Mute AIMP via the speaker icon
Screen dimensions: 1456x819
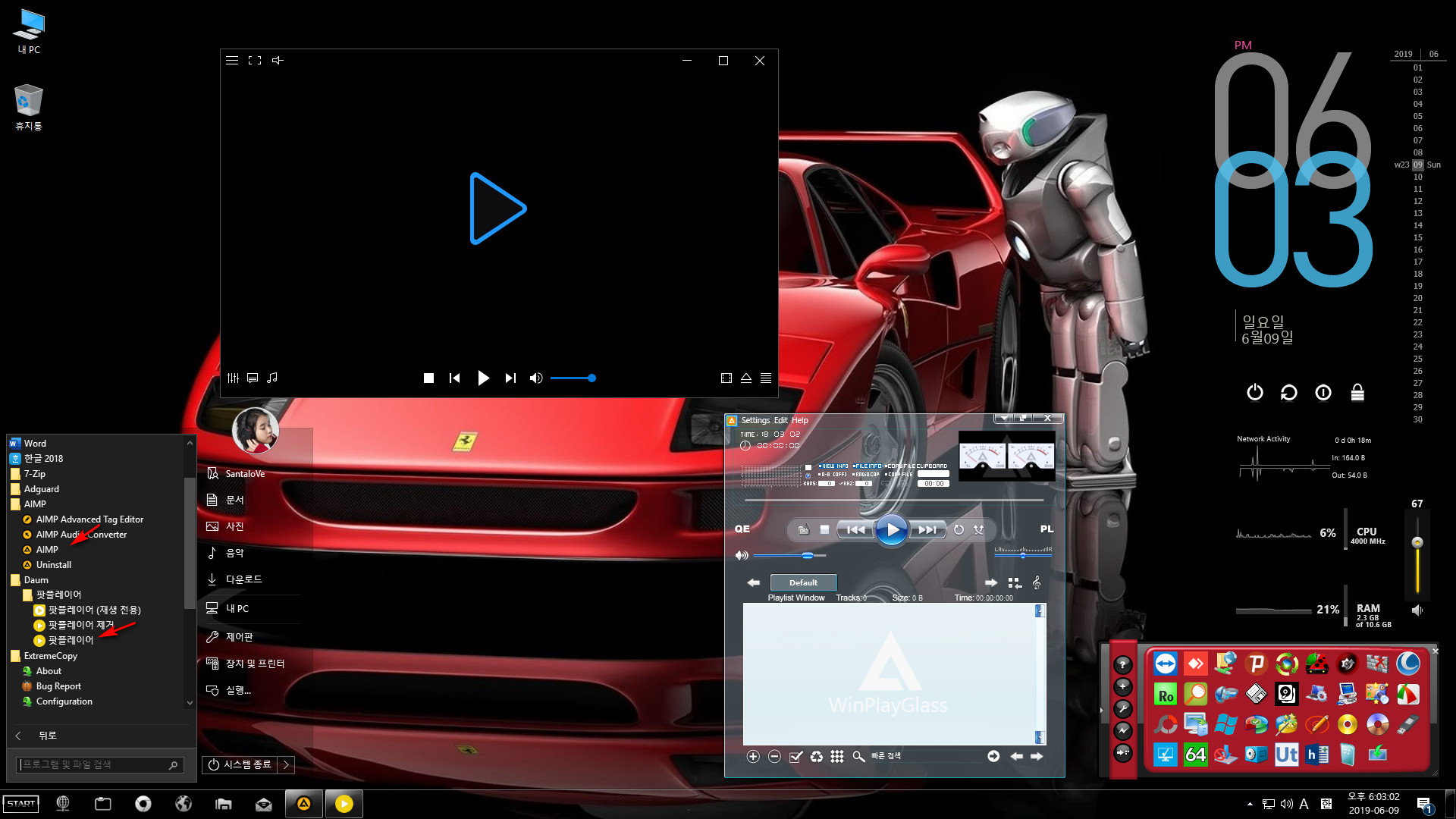[741, 555]
